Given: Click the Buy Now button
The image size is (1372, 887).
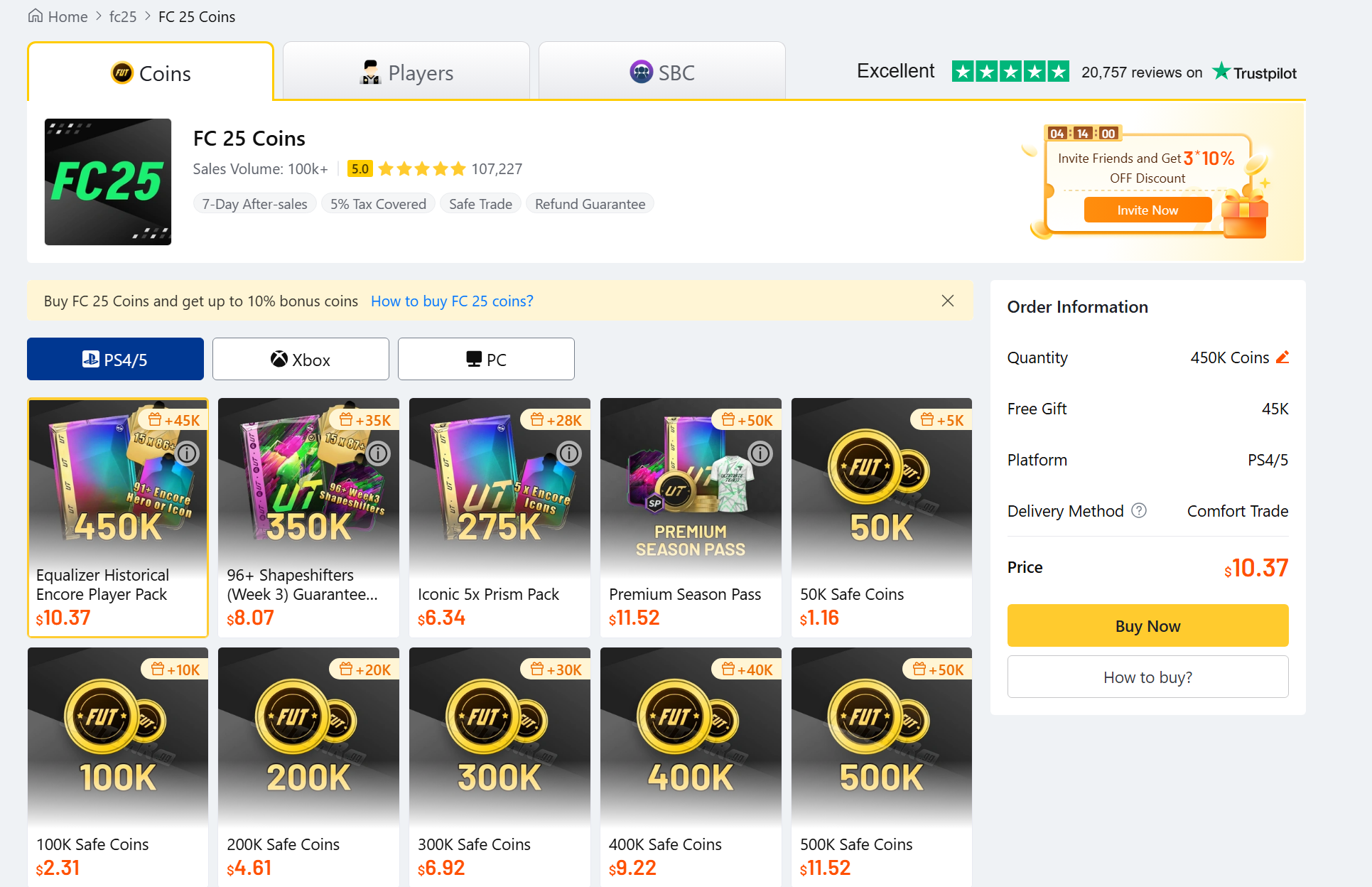Looking at the screenshot, I should [x=1147, y=625].
